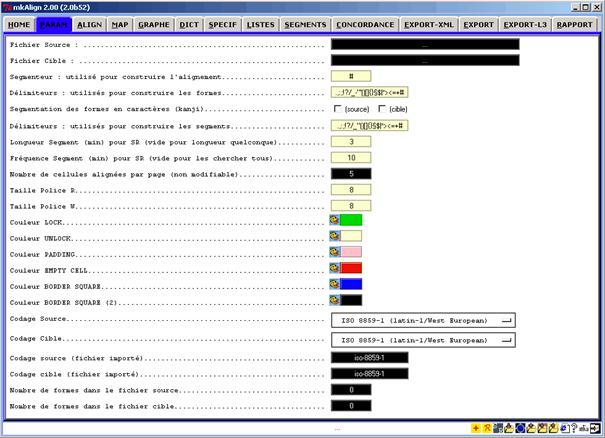Click the orange plus icon in status bar

point(476,428)
